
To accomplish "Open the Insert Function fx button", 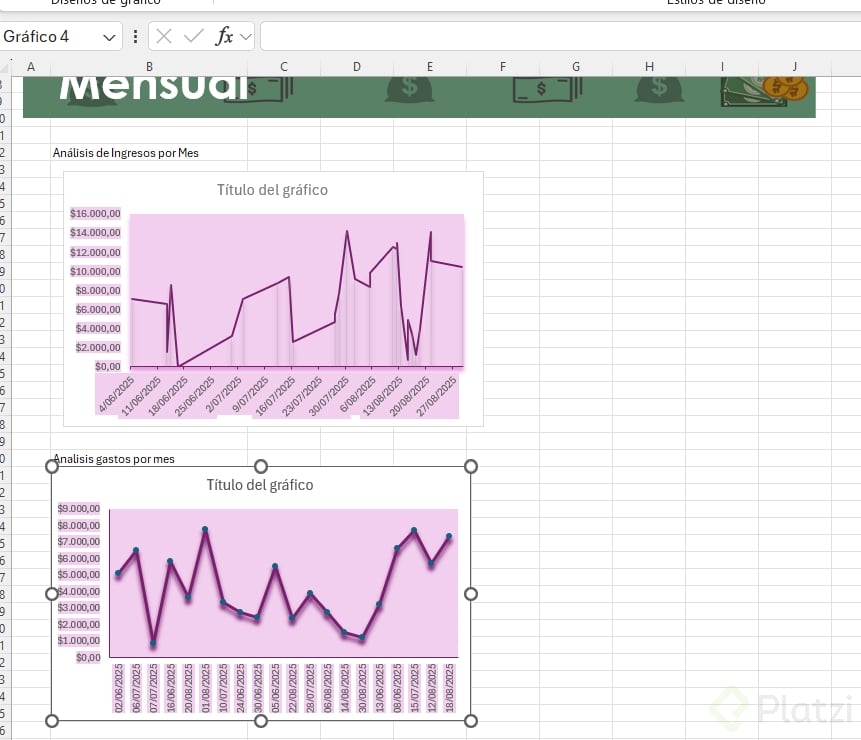I will (224, 36).
